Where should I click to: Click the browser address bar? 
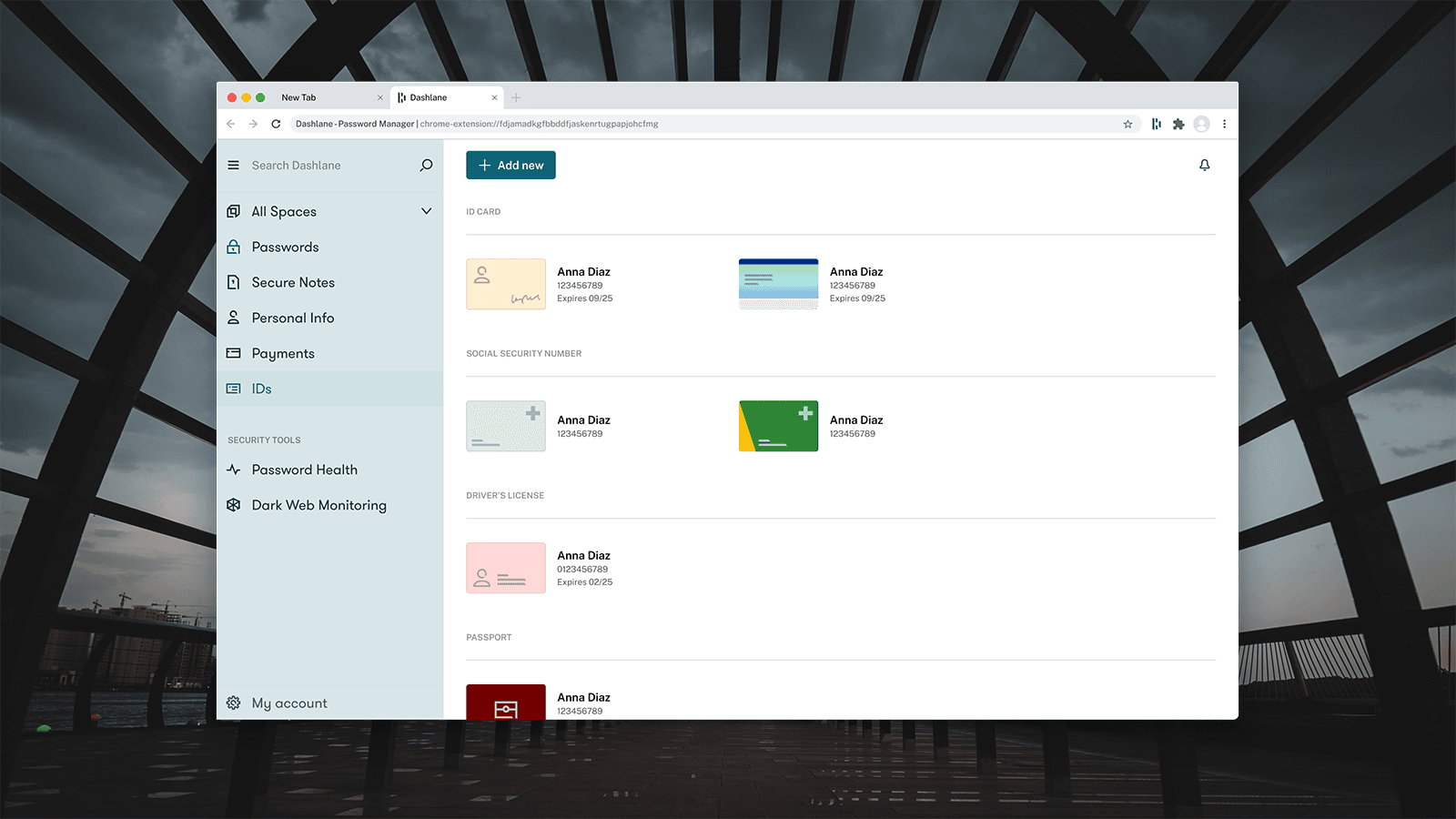coord(715,124)
